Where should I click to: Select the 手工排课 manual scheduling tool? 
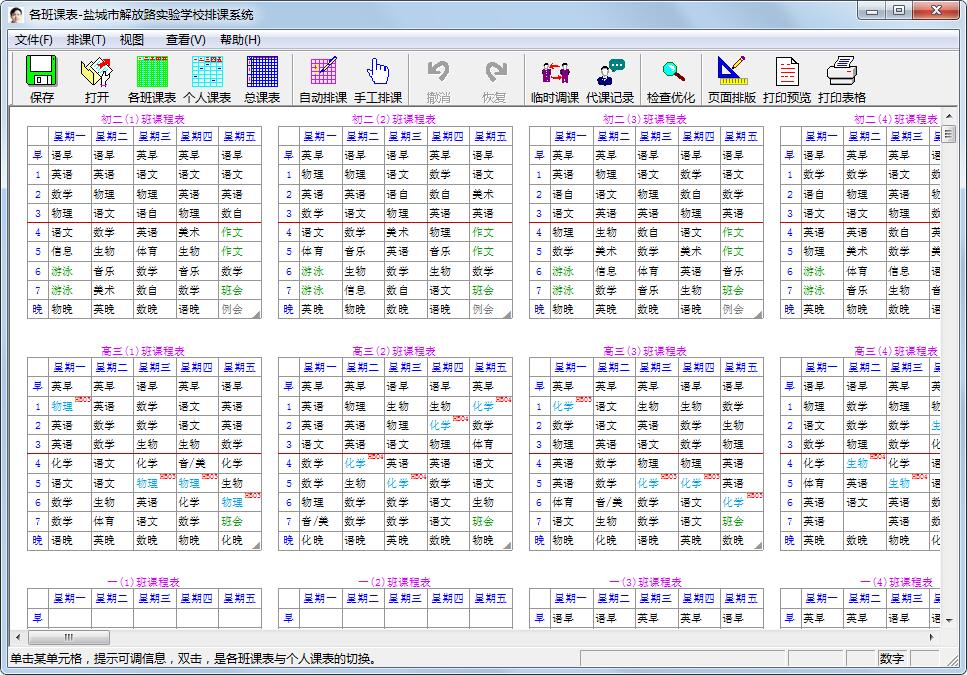[x=378, y=79]
